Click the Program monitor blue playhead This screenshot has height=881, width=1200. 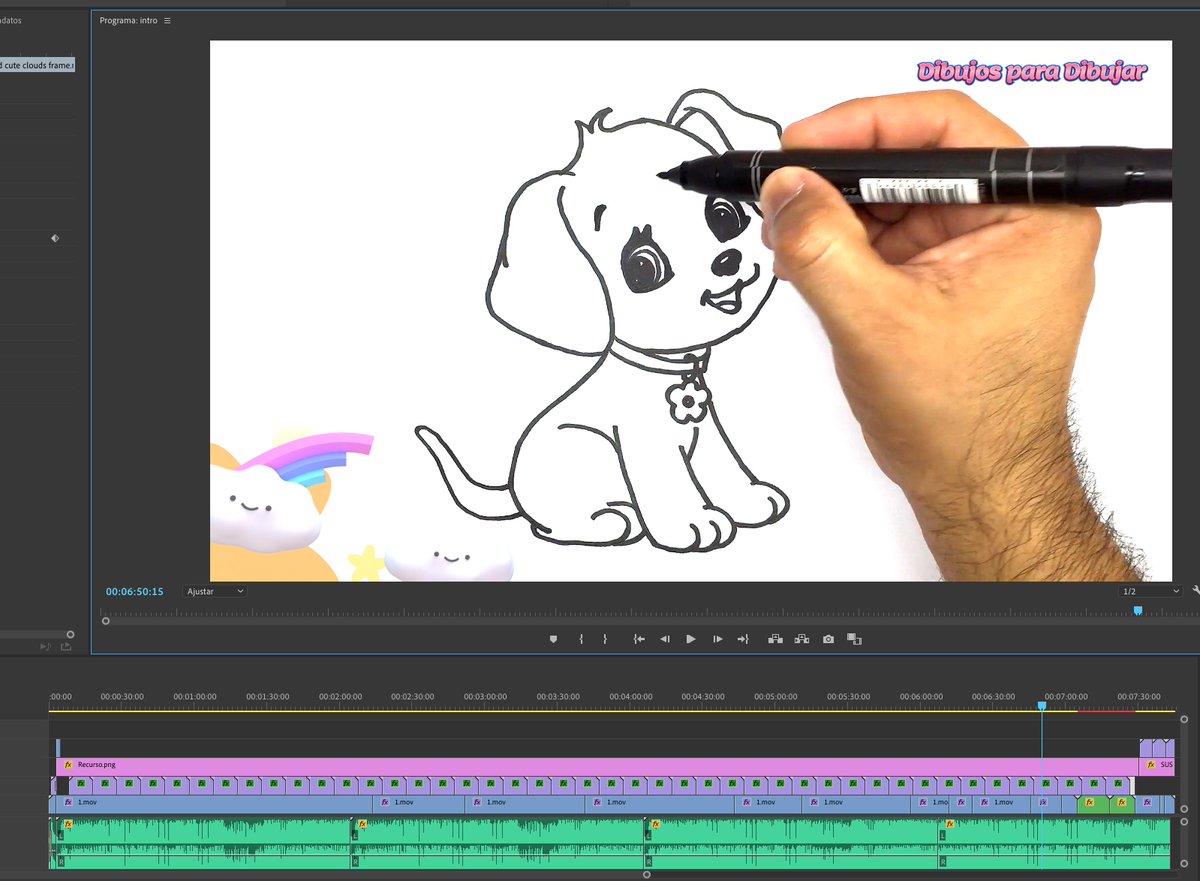point(1138,610)
